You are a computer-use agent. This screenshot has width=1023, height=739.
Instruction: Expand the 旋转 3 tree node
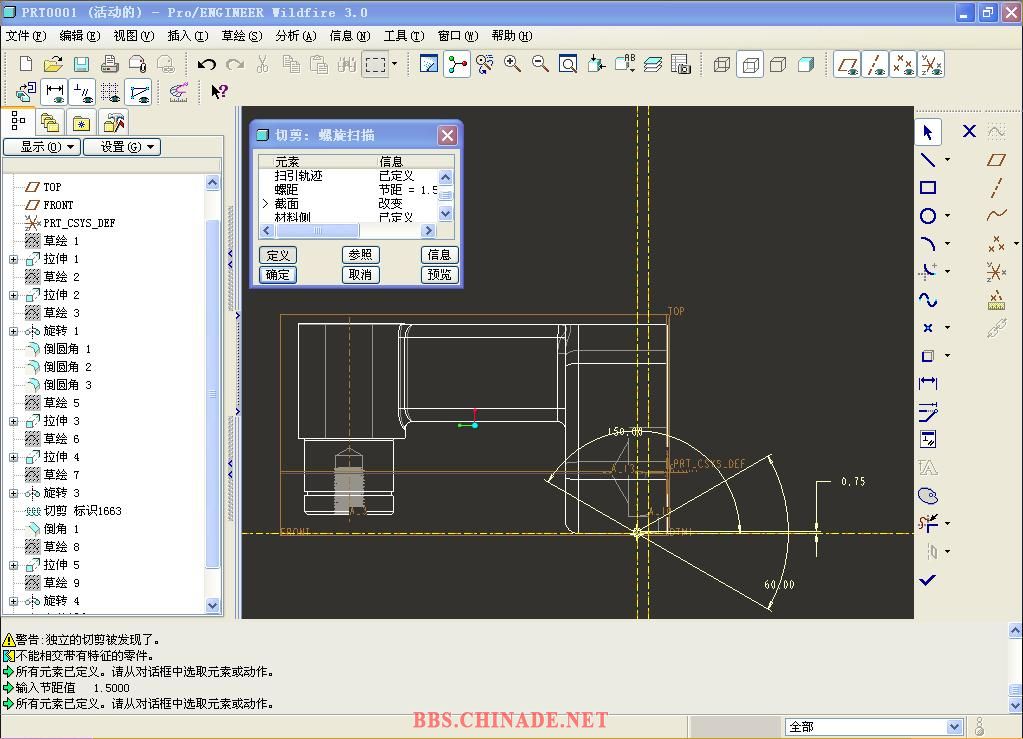(14, 493)
